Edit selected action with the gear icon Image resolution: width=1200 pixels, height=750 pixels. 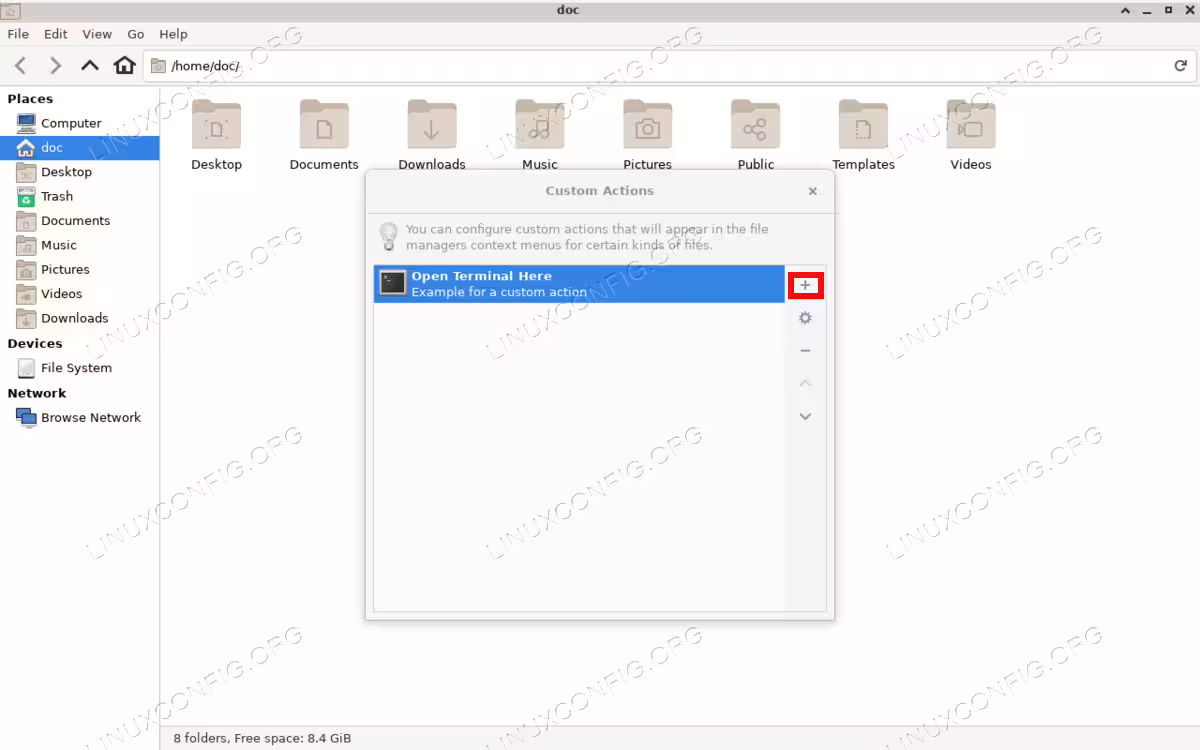(805, 318)
